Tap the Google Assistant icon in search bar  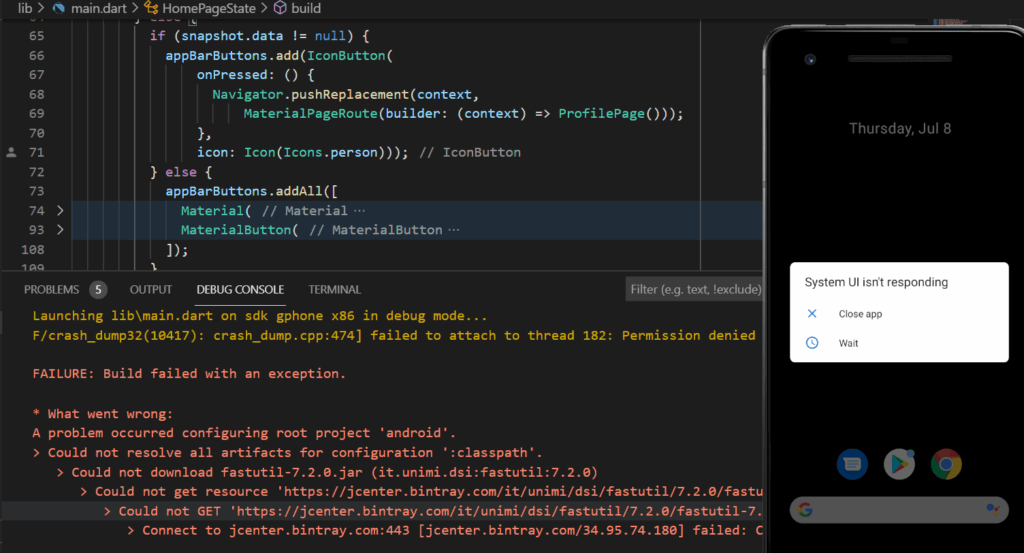click(x=992, y=510)
